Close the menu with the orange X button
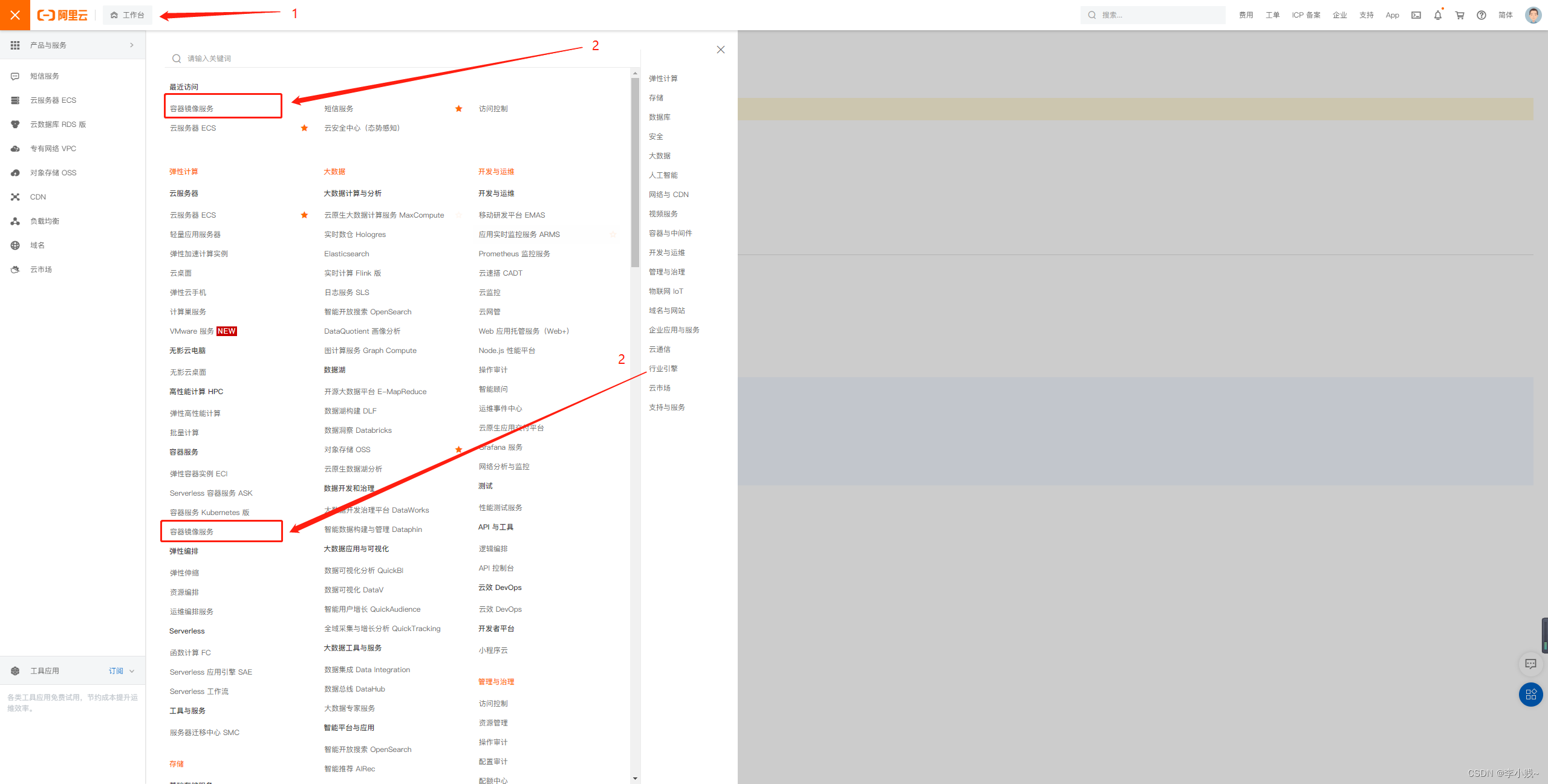This screenshot has width=1548, height=784. coord(15,15)
